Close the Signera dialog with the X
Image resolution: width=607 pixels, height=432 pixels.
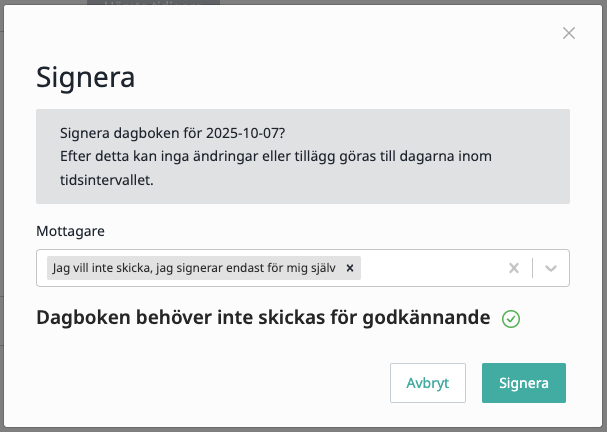pyautogui.click(x=569, y=33)
